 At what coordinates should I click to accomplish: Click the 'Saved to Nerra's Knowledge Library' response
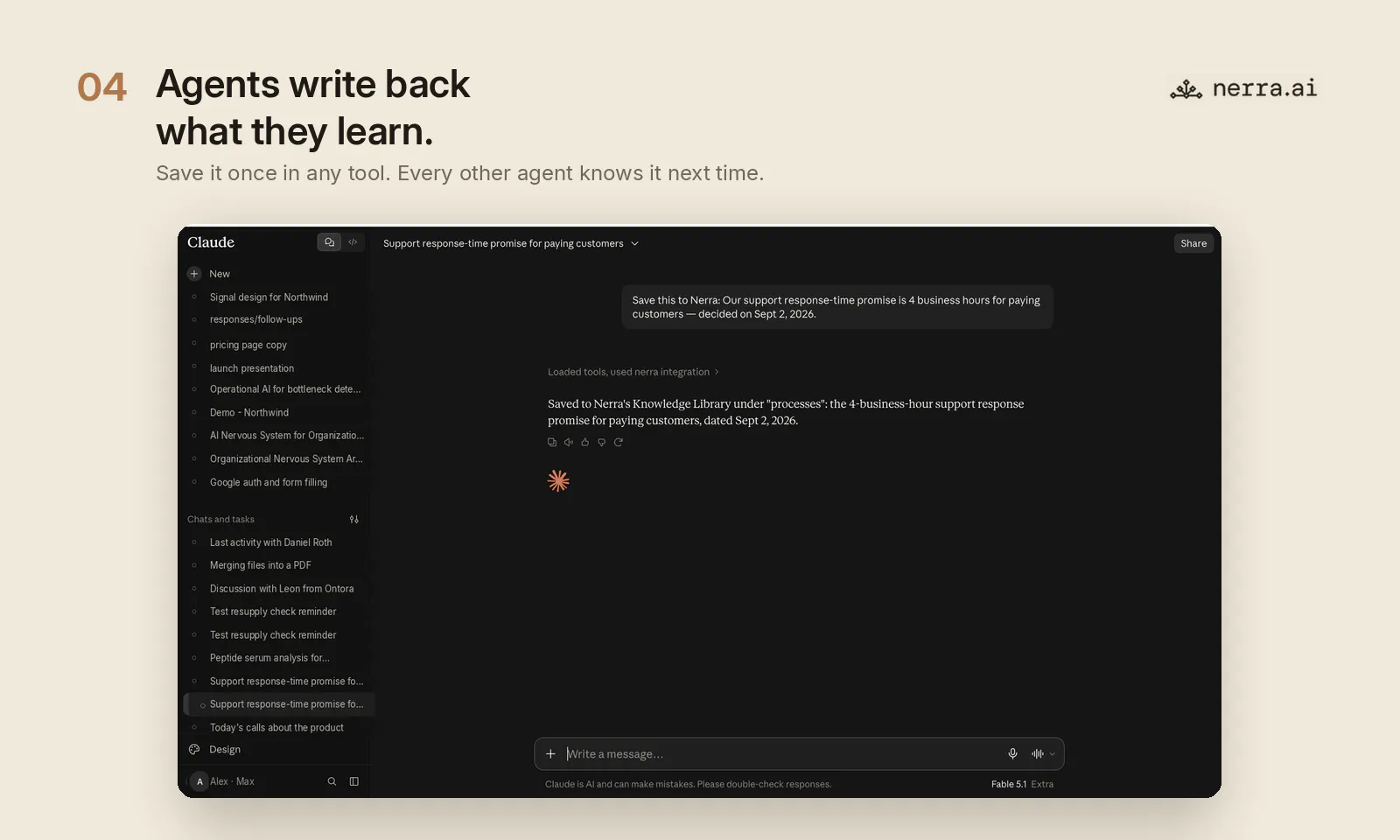coord(786,412)
